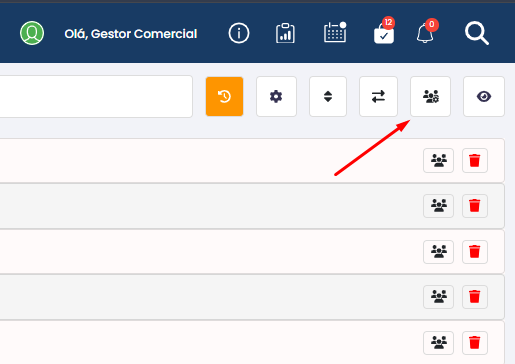
Task: Open the gear settings button
Action: pyautogui.click(x=276, y=97)
